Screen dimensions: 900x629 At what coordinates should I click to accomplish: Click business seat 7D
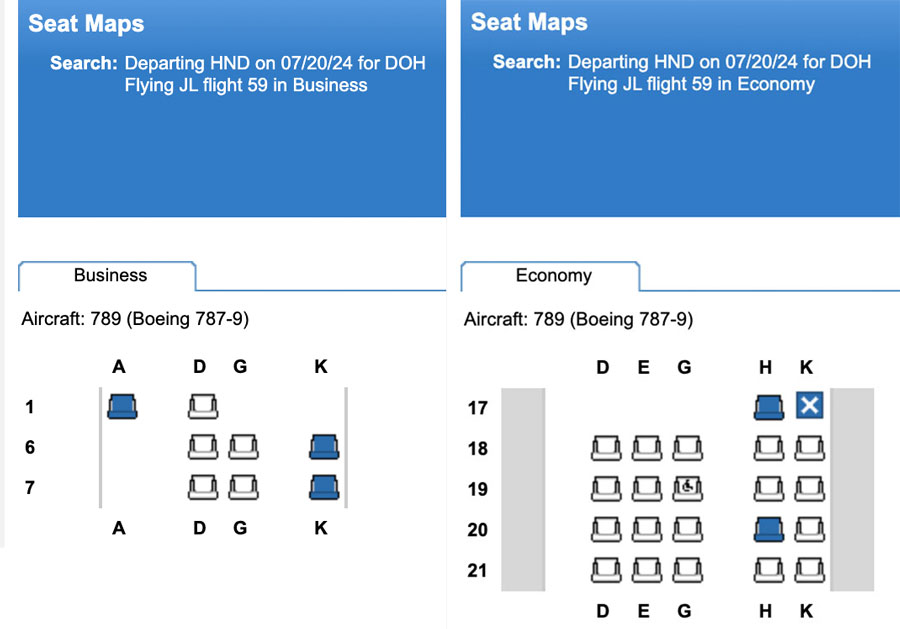point(203,488)
